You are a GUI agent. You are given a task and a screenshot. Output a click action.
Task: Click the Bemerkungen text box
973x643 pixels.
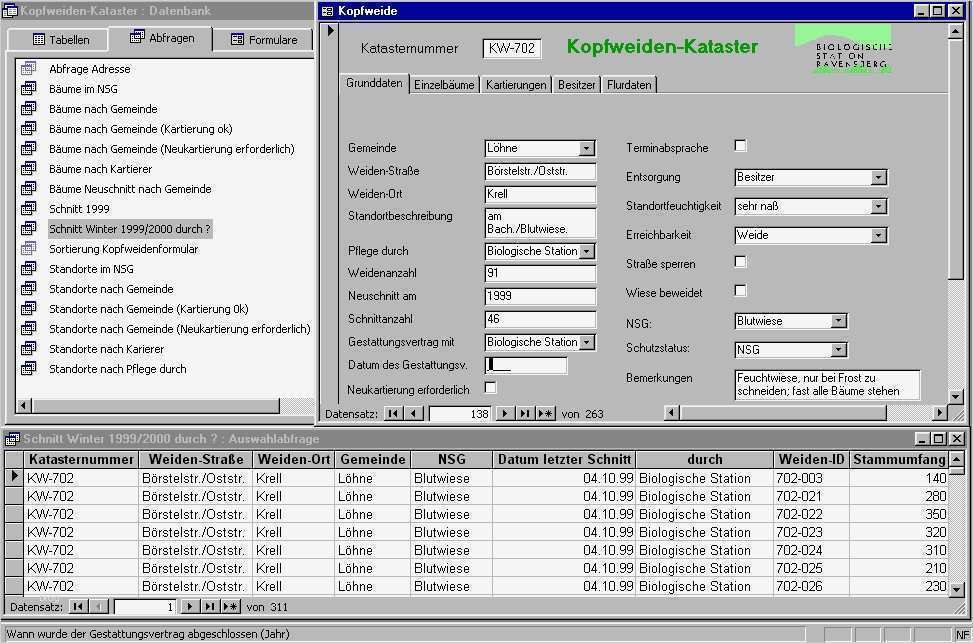[x=827, y=385]
